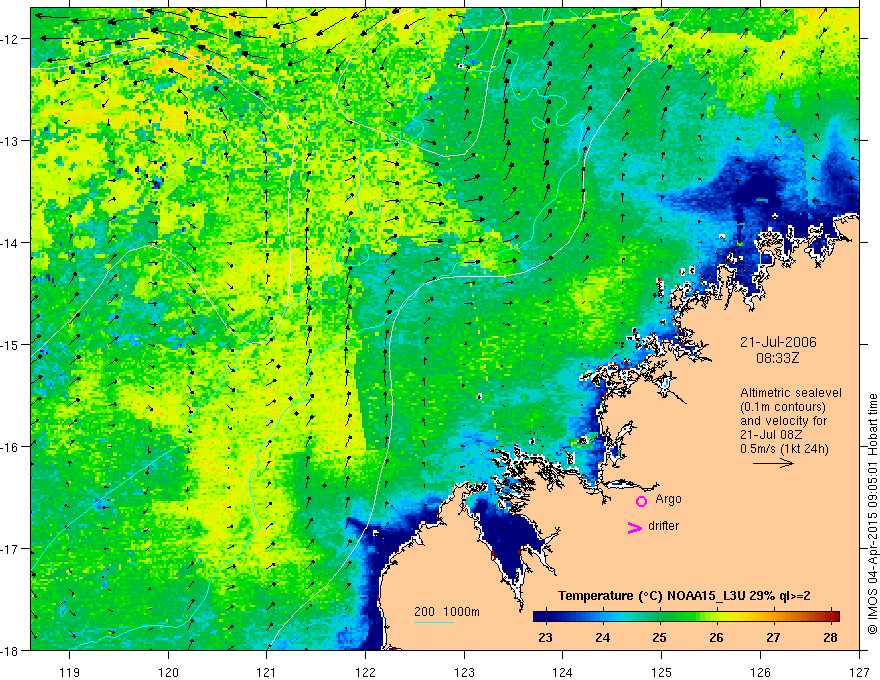Click the longitude axis label 121
Screen dimensions: 880x680
pyautogui.click(x=267, y=672)
